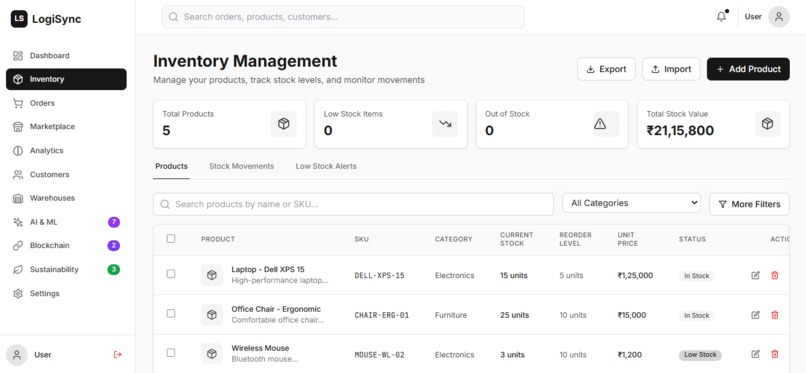Check the Laptop - Dell XPS 15 row checkbox

pos(171,274)
